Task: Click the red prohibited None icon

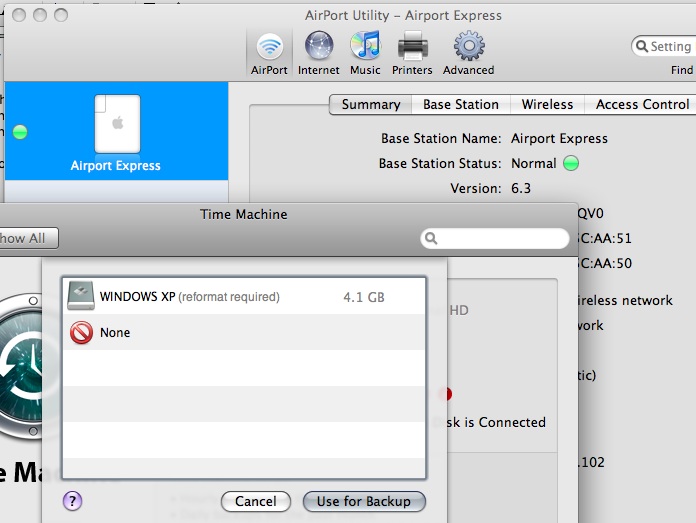Action: point(81,333)
